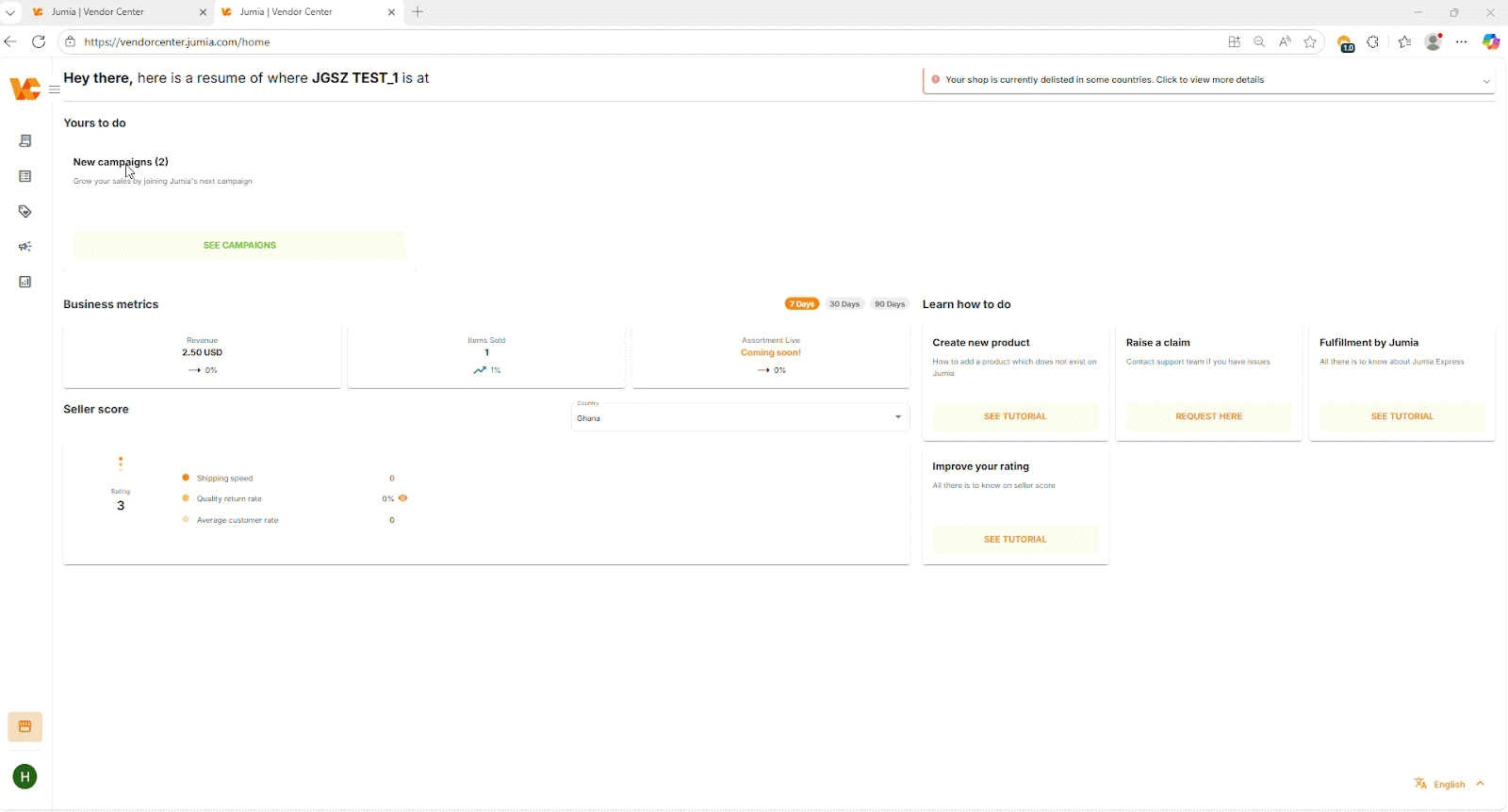Viewport: 1508px width, 812px height.
Task: Click SEE TUTORIAL under Create new product
Action: tap(1015, 416)
